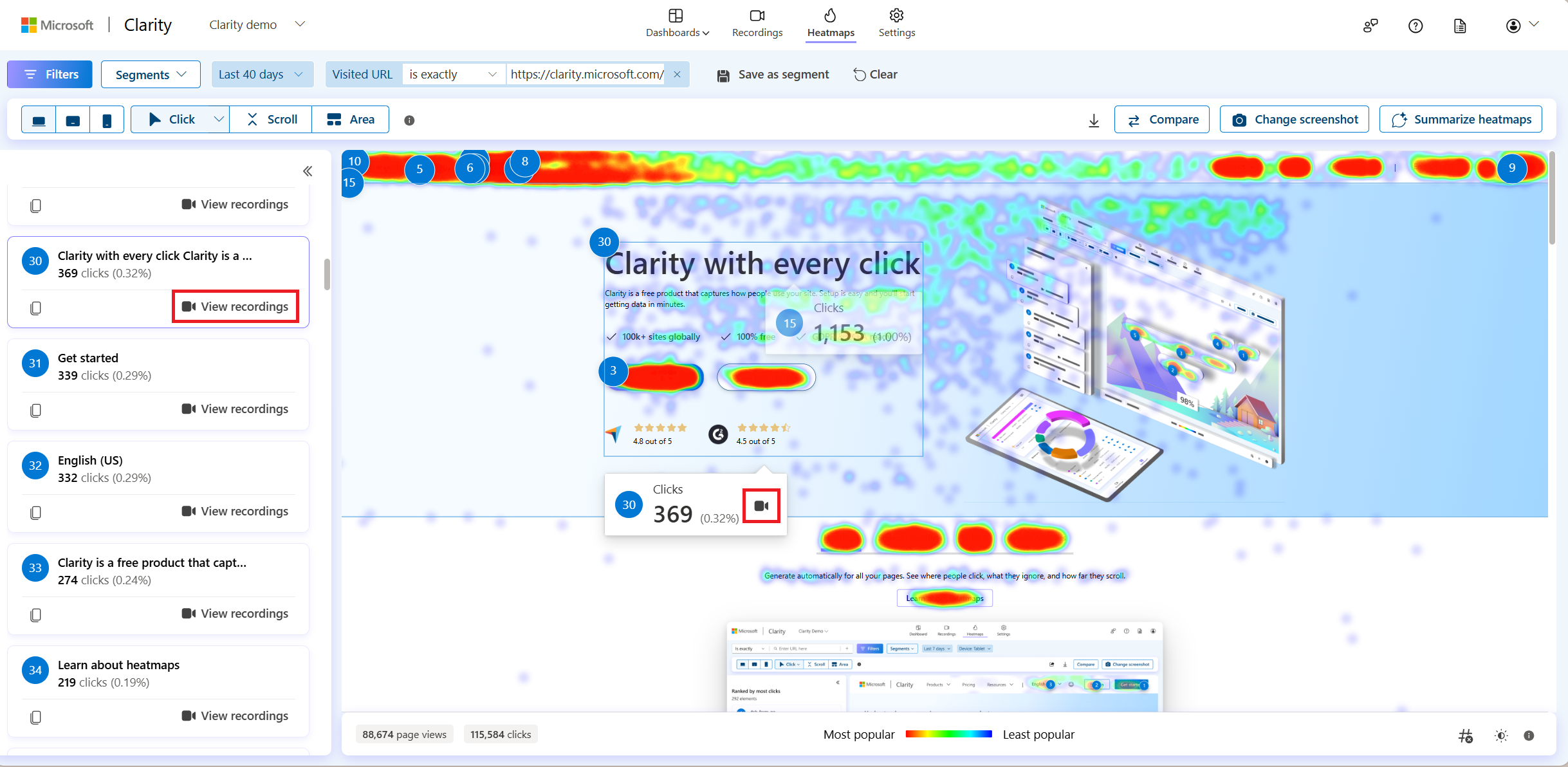The height and width of the screenshot is (767, 1568).
Task: Click the Save as segment button
Action: (774, 73)
